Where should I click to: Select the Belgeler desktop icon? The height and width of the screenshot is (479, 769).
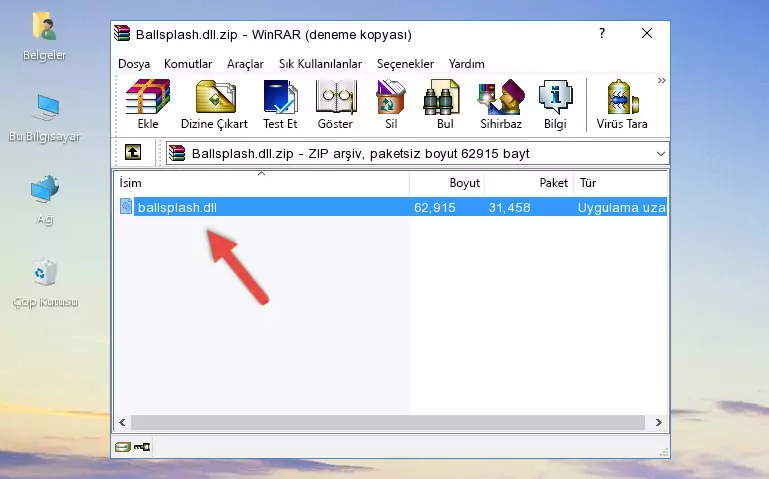[45, 37]
